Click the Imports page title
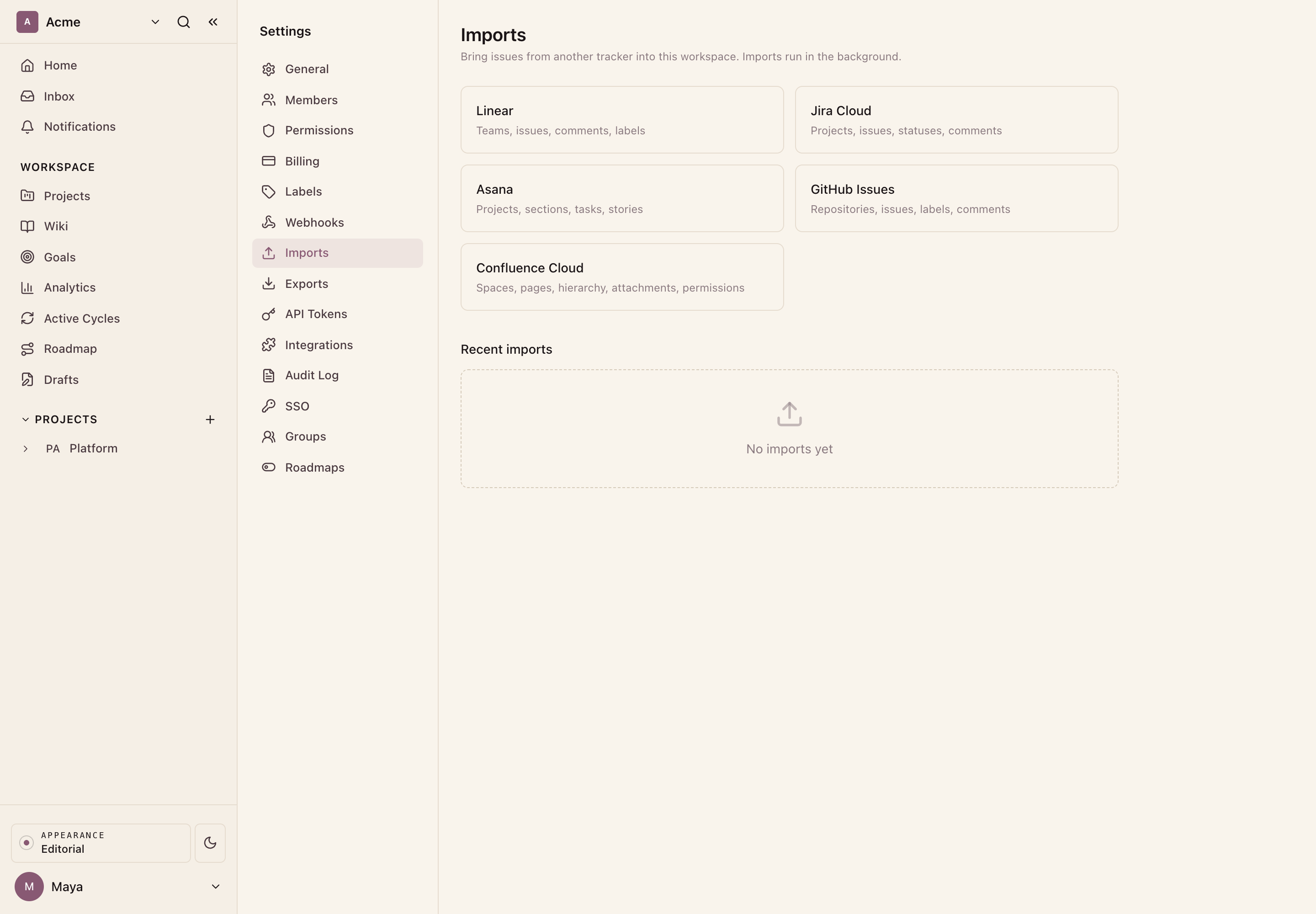 [493, 35]
